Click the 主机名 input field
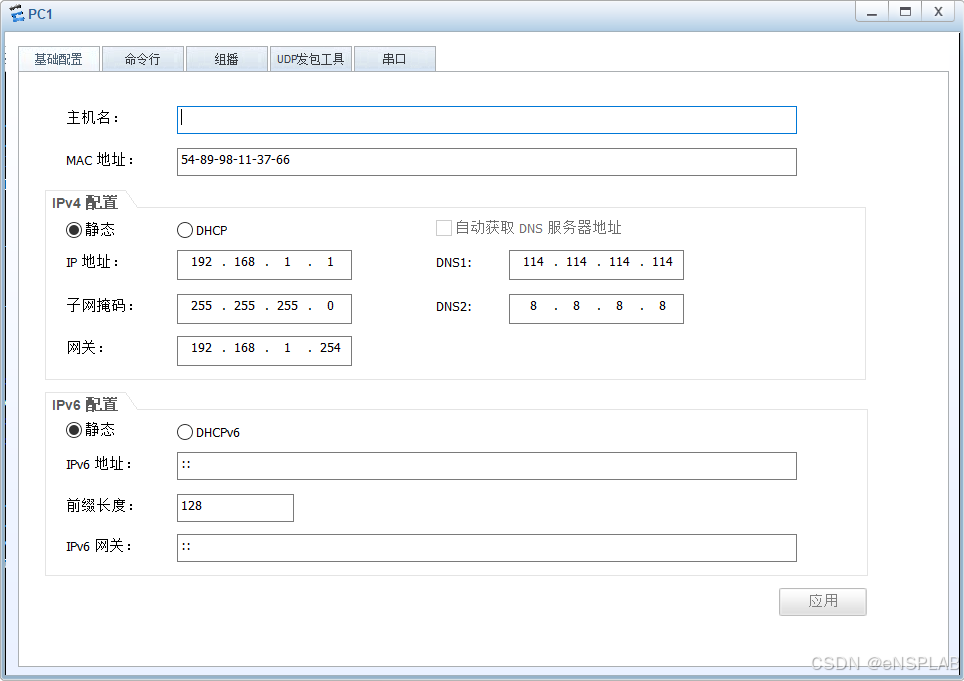This screenshot has height=681, width=964. point(487,120)
